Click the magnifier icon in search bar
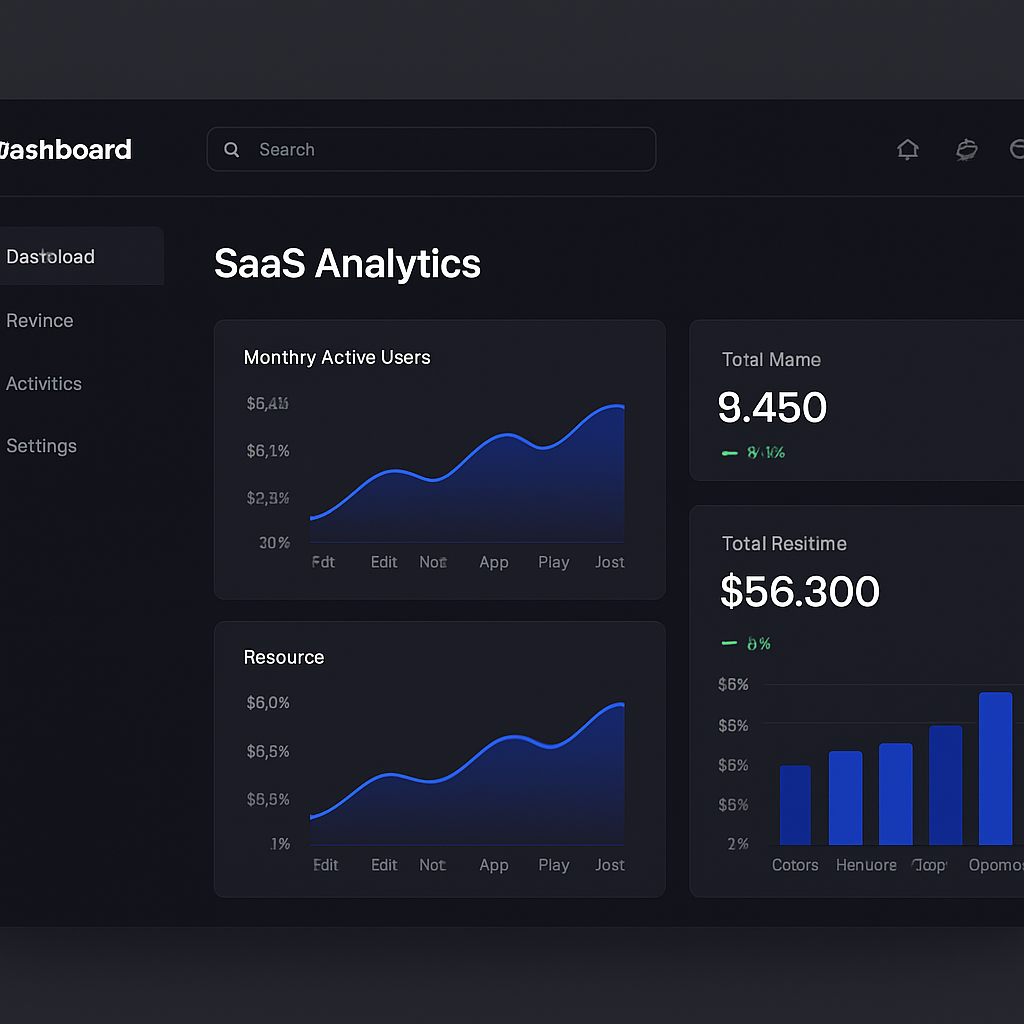 click(231, 150)
